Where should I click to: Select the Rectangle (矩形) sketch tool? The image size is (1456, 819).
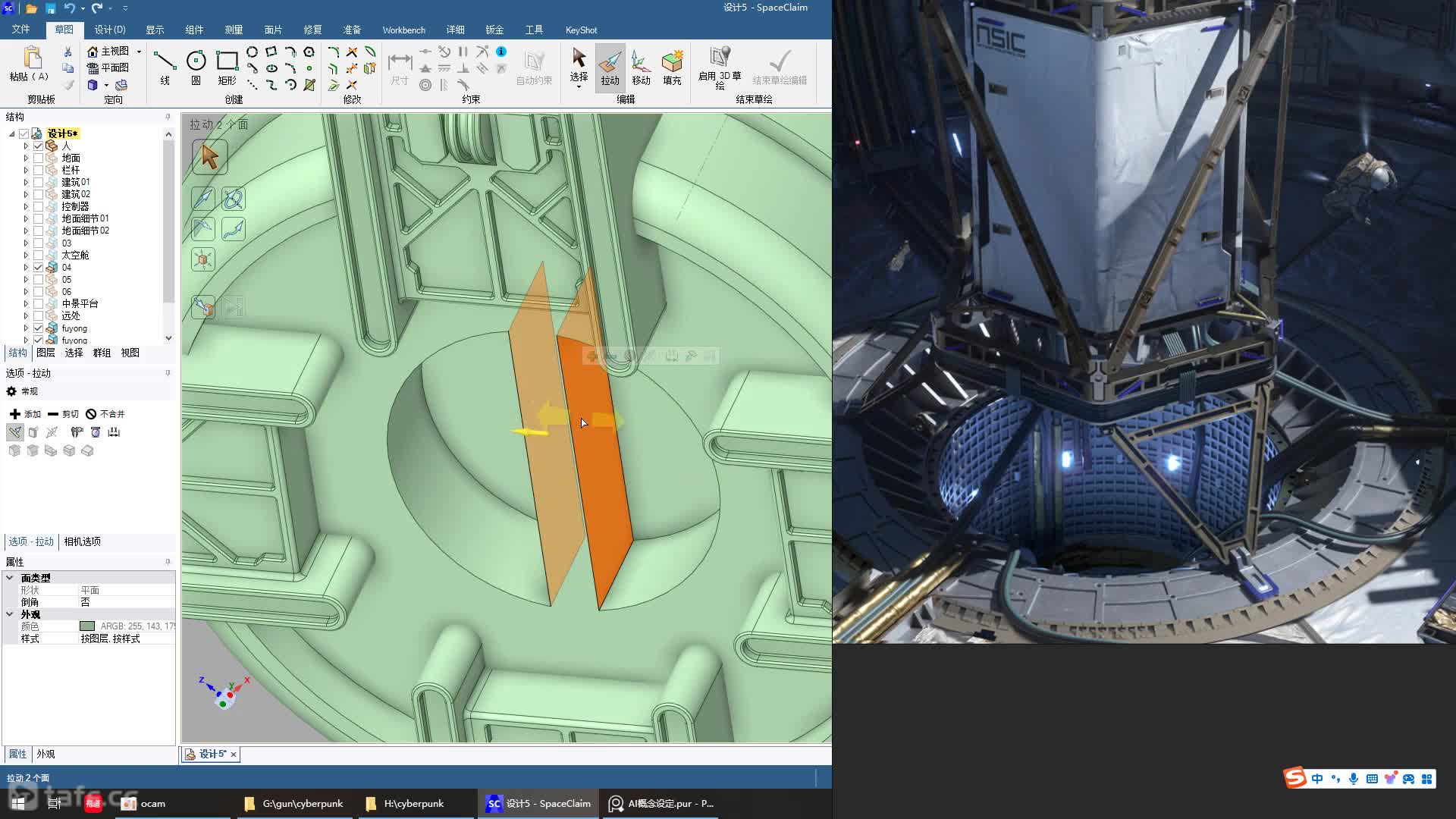[227, 67]
